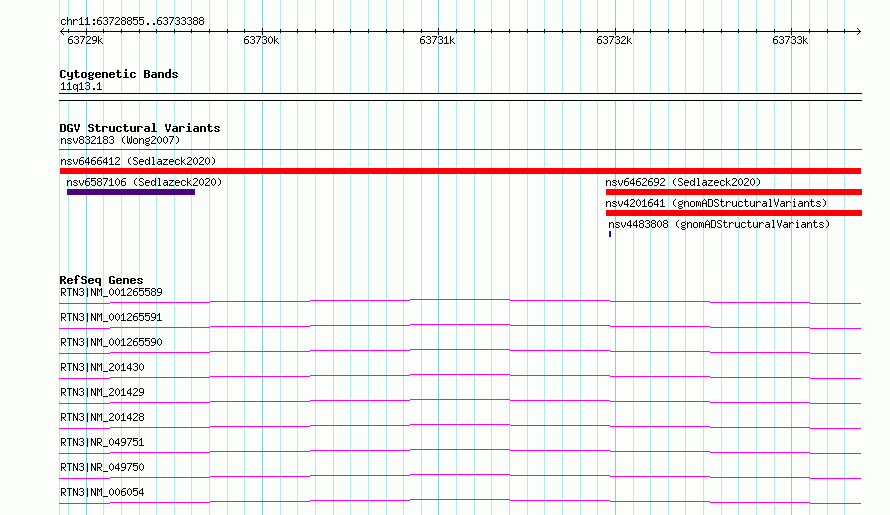
Task: Open nsv6462692 (Sedlazeck2020) variant label
Action: click(x=683, y=182)
